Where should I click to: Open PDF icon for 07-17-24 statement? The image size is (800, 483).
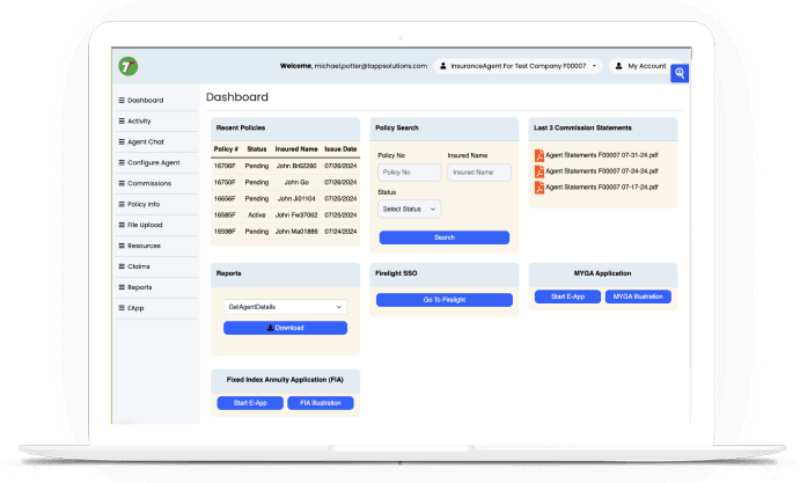[x=539, y=187]
